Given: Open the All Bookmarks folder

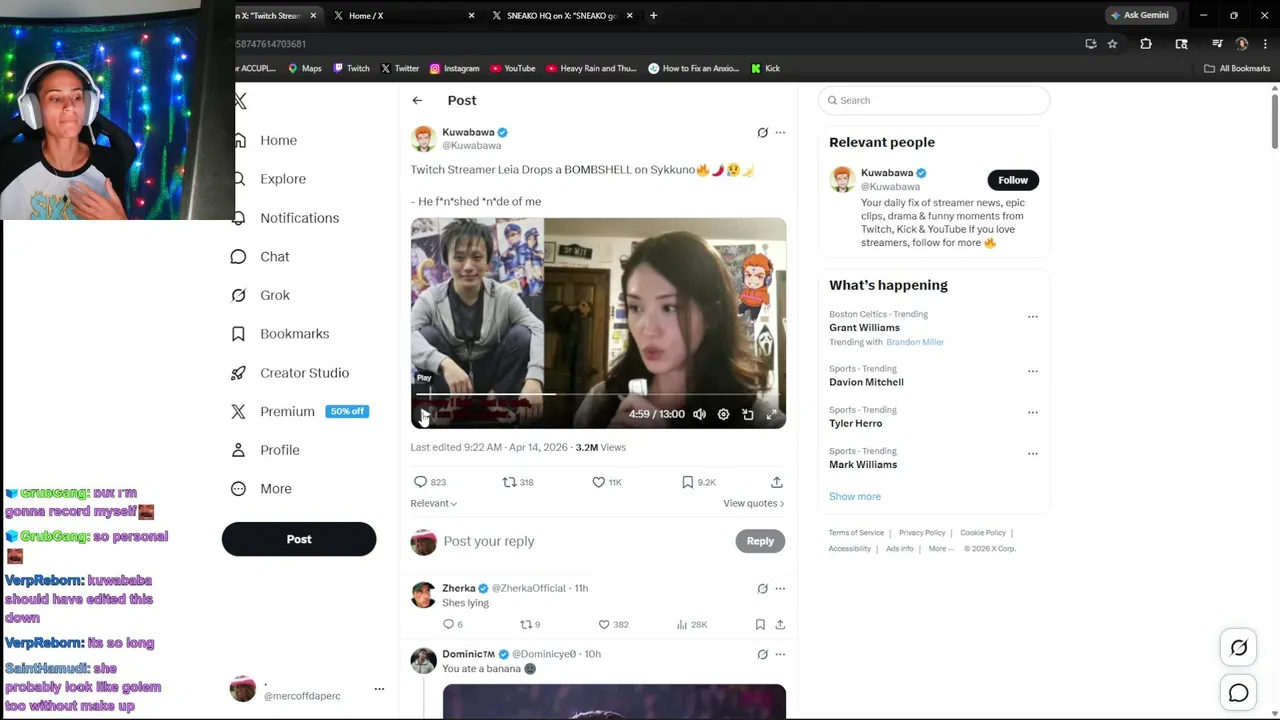Looking at the screenshot, I should (x=1237, y=68).
